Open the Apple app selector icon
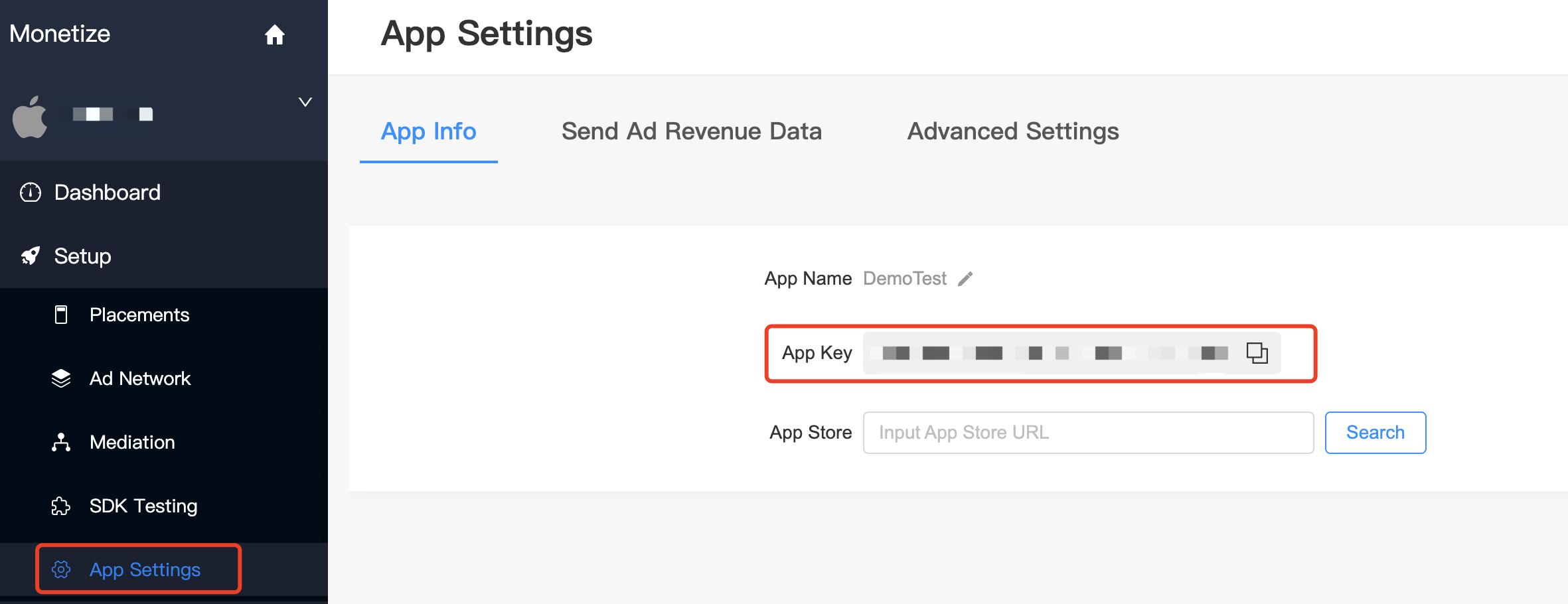 [30, 117]
